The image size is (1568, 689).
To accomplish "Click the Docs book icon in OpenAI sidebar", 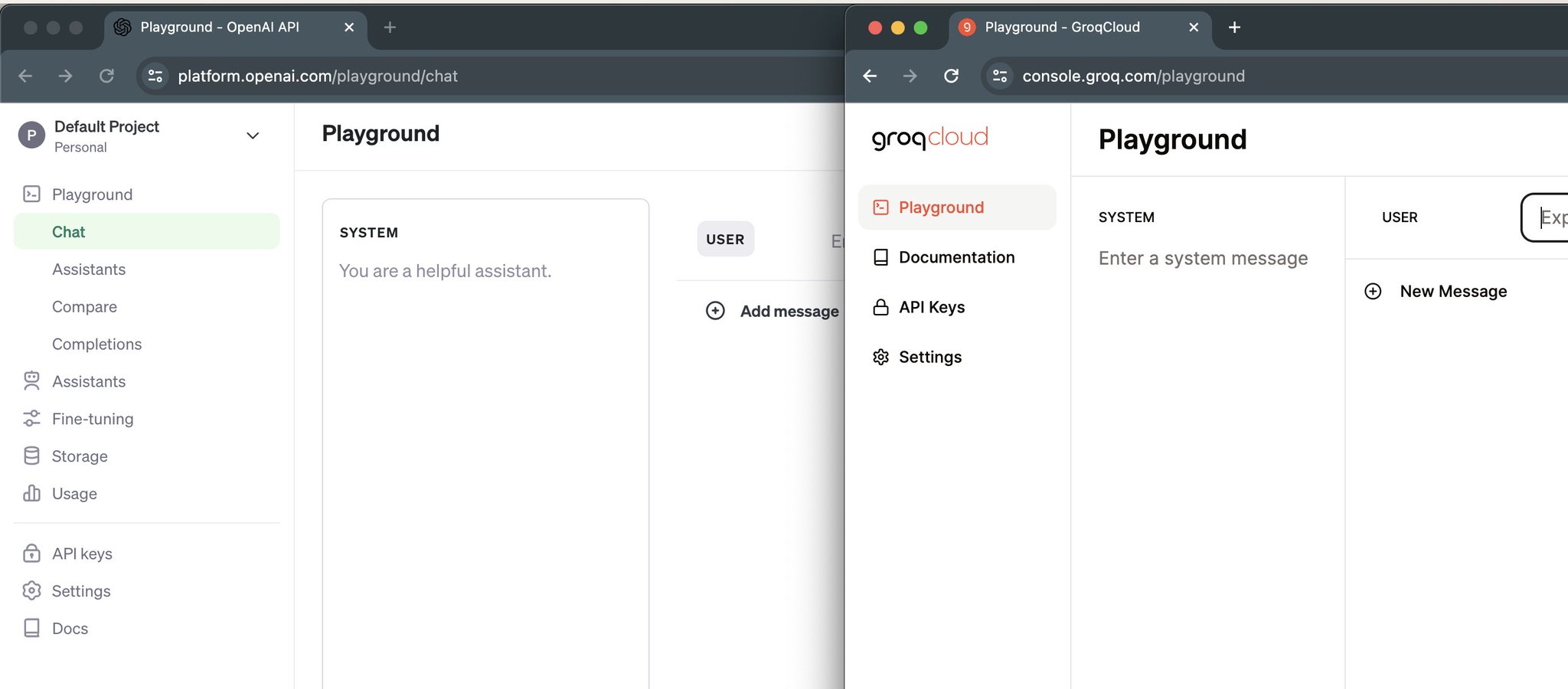I will (31, 629).
